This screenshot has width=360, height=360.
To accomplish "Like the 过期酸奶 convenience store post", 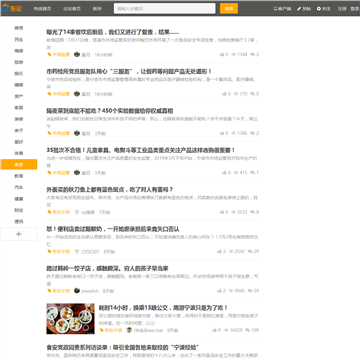I will click(x=219, y=251).
